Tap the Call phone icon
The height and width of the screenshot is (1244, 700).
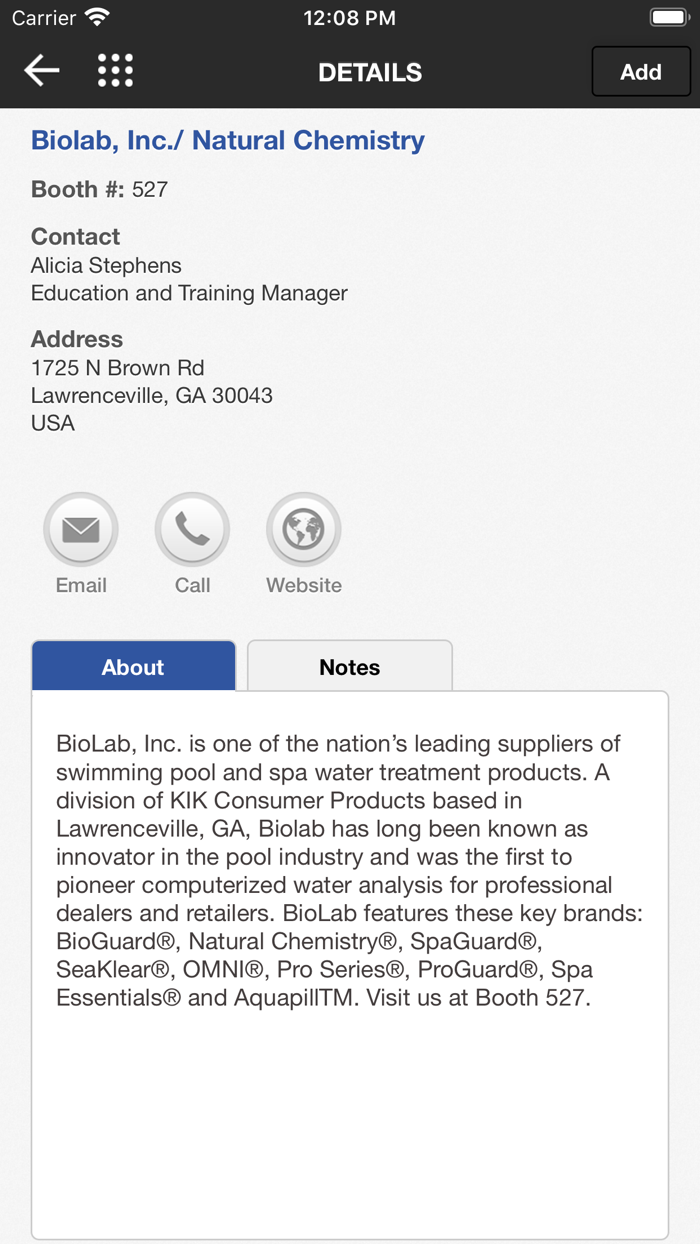(x=192, y=529)
